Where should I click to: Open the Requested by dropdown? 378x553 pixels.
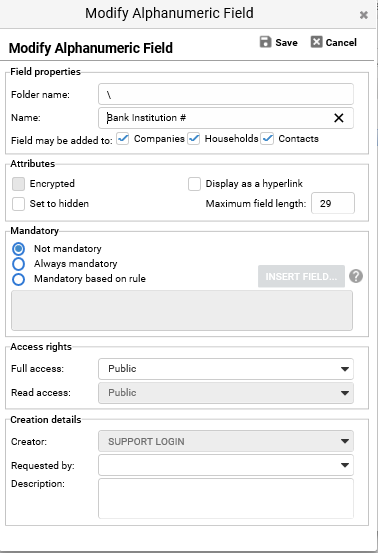click(226, 465)
